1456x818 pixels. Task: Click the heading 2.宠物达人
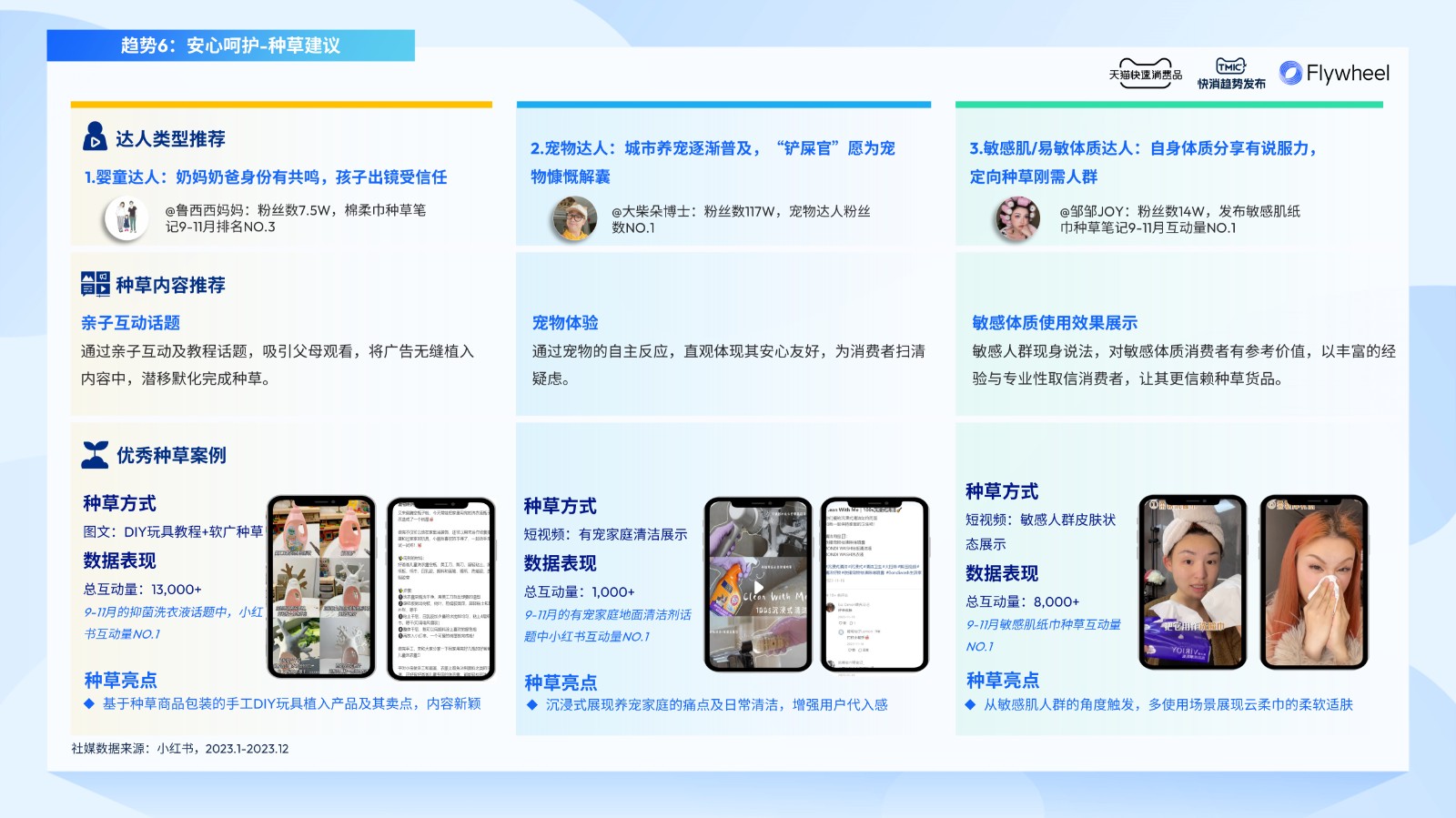coord(713,162)
